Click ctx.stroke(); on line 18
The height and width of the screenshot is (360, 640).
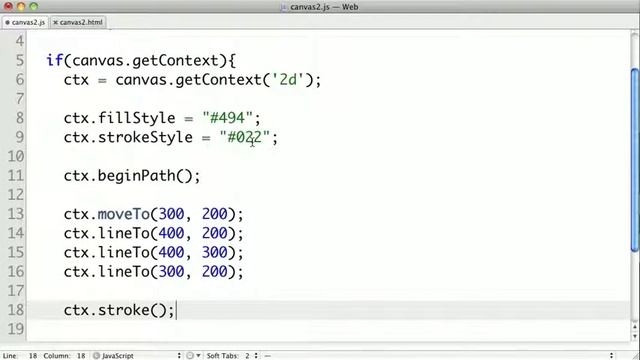point(119,310)
